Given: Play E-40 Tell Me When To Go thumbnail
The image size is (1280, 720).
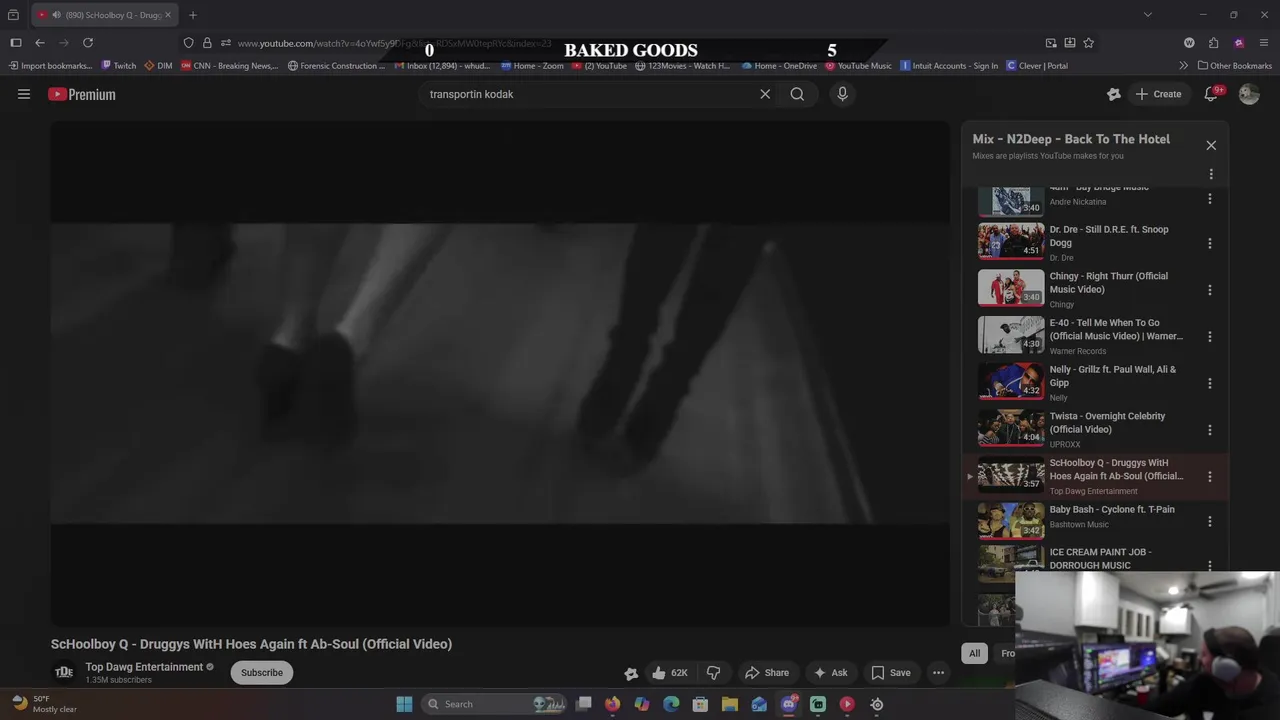Looking at the screenshot, I should (x=1010, y=334).
